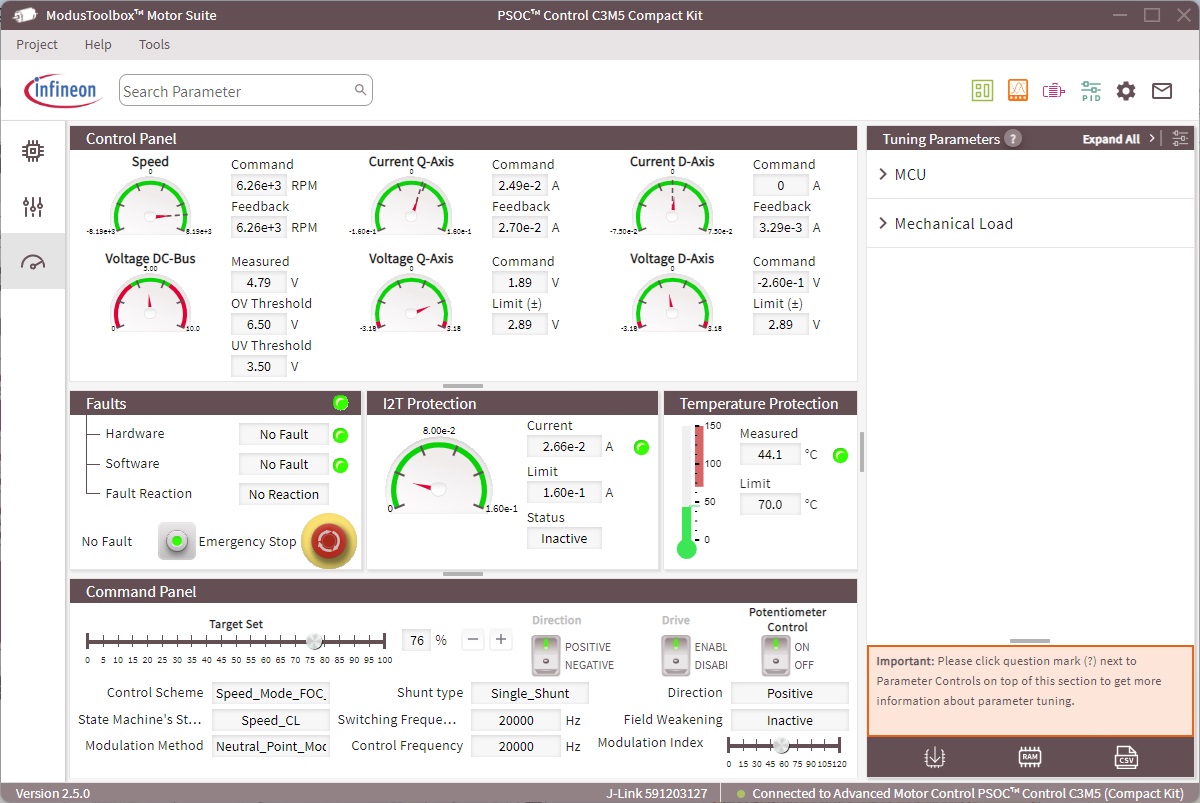Open the Tools menu
The image size is (1200, 803).
[154, 45]
